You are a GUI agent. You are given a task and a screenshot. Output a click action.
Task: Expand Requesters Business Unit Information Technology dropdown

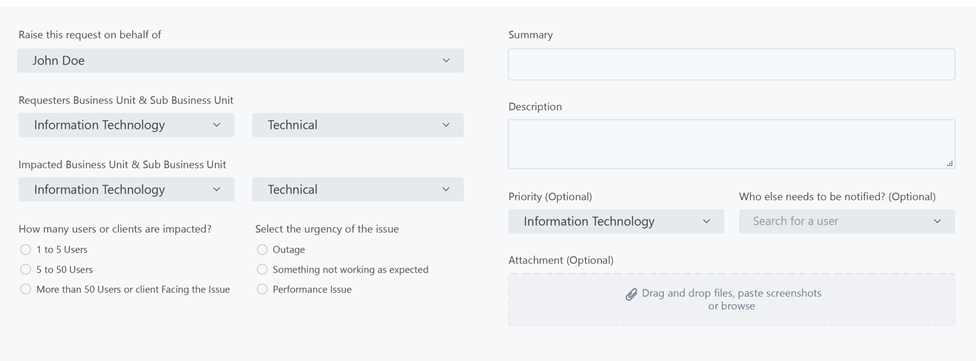126,125
